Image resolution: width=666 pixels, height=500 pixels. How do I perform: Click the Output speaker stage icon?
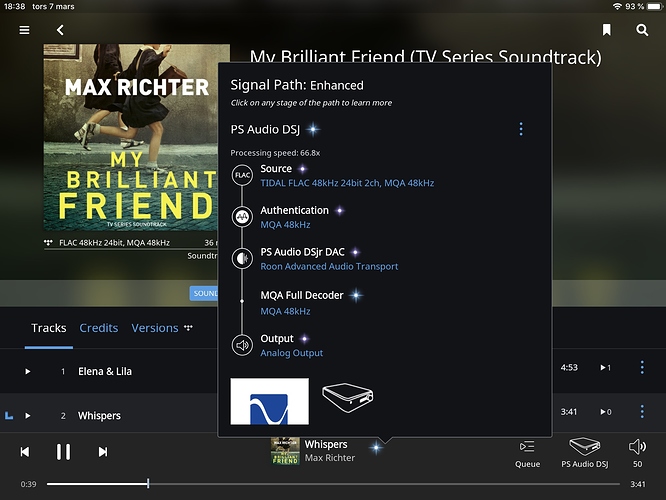[x=242, y=345]
